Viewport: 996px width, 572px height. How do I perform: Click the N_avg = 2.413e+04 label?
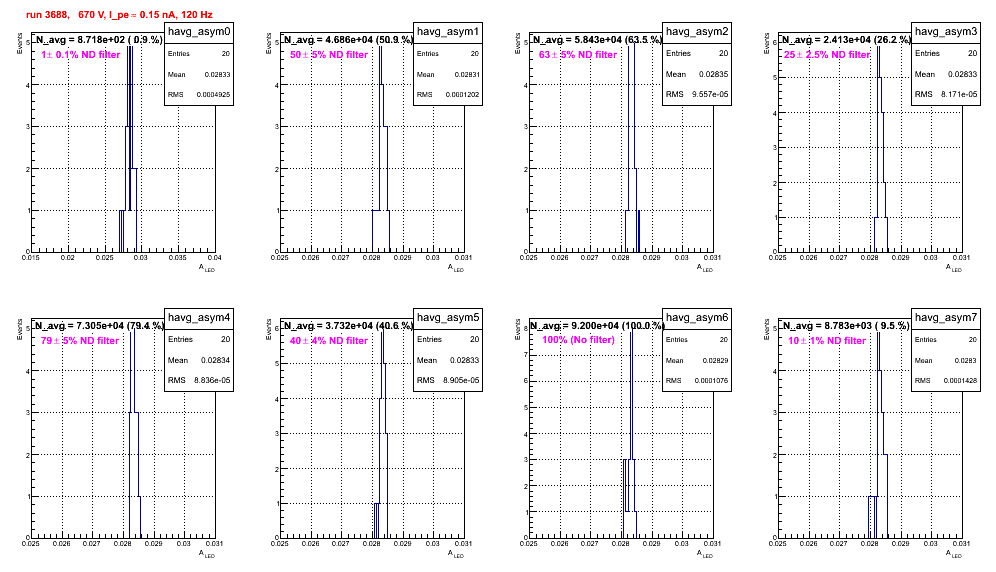pos(846,39)
